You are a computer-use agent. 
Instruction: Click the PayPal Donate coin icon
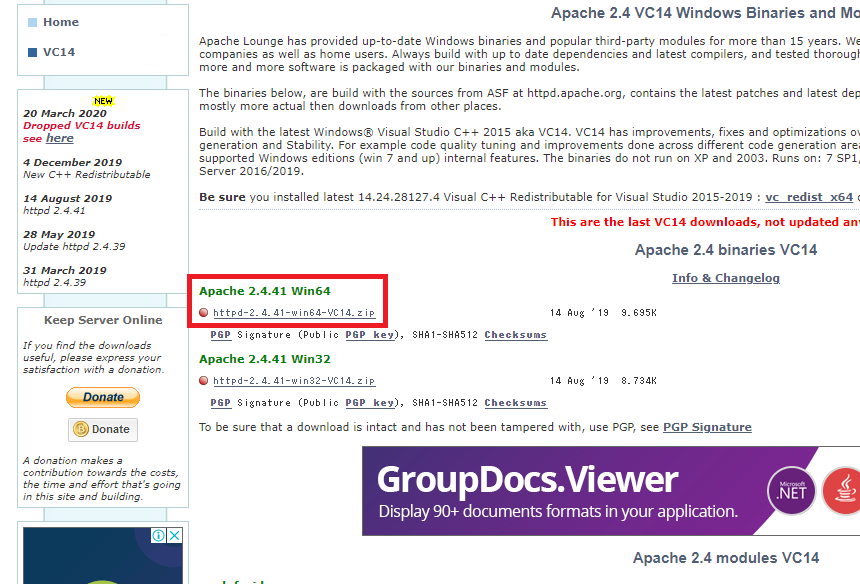[x=79, y=429]
